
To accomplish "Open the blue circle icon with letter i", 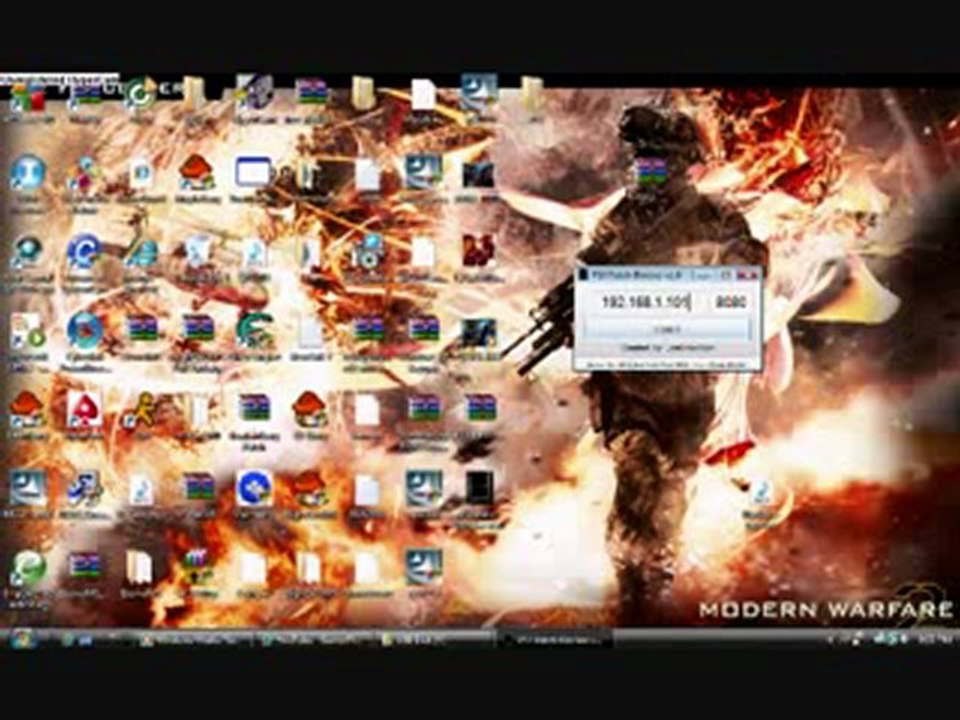I will [x=27, y=173].
